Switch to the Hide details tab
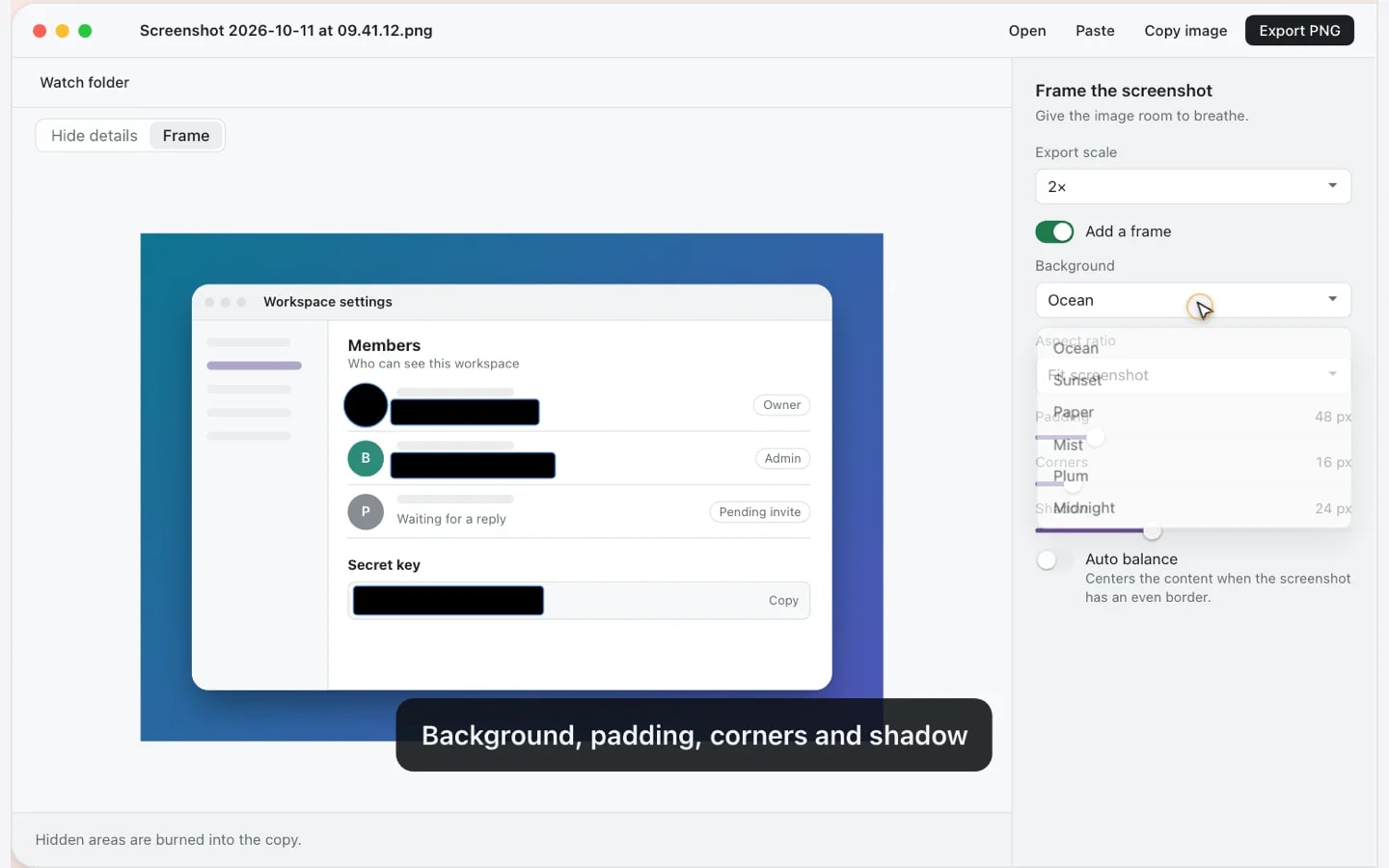This screenshot has height=868, width=1389. click(x=95, y=136)
